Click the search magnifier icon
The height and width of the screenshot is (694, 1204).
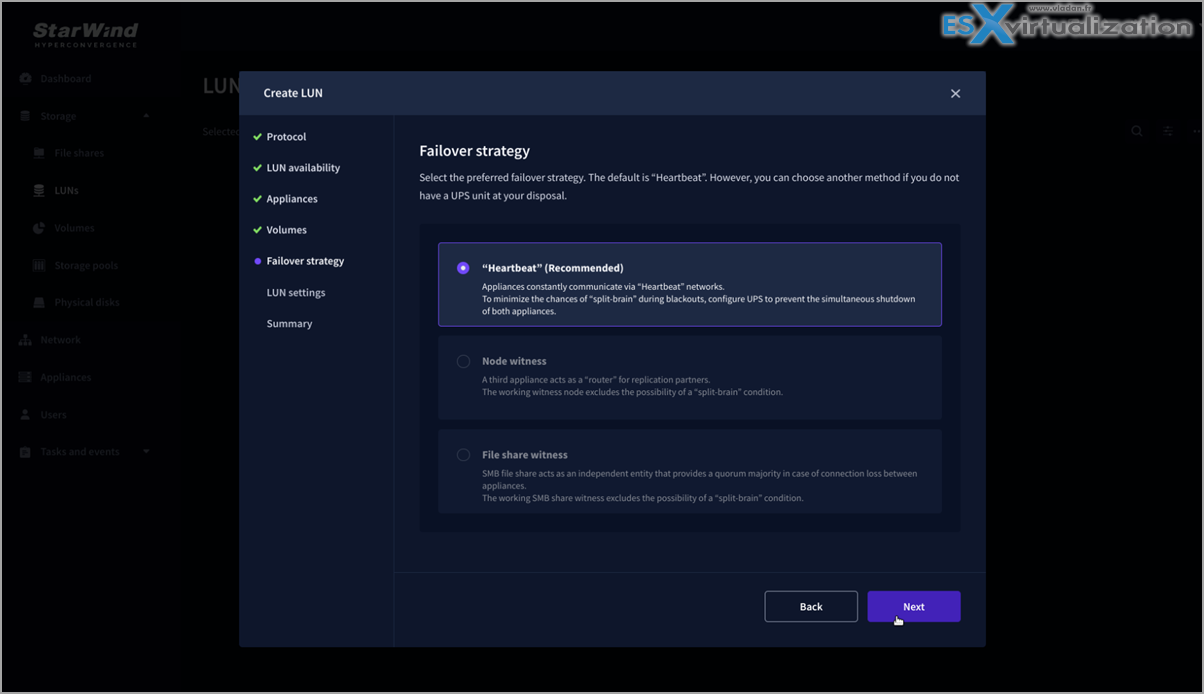tap(1137, 131)
